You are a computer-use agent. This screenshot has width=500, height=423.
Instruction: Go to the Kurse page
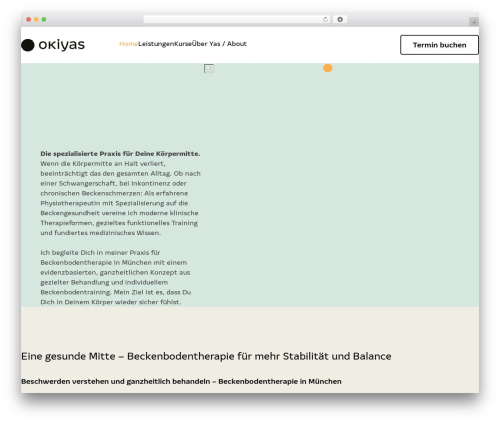tap(183, 44)
